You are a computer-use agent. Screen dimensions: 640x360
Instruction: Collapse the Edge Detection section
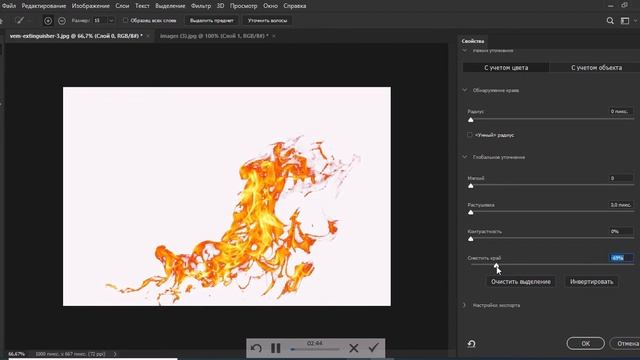tap(464, 90)
